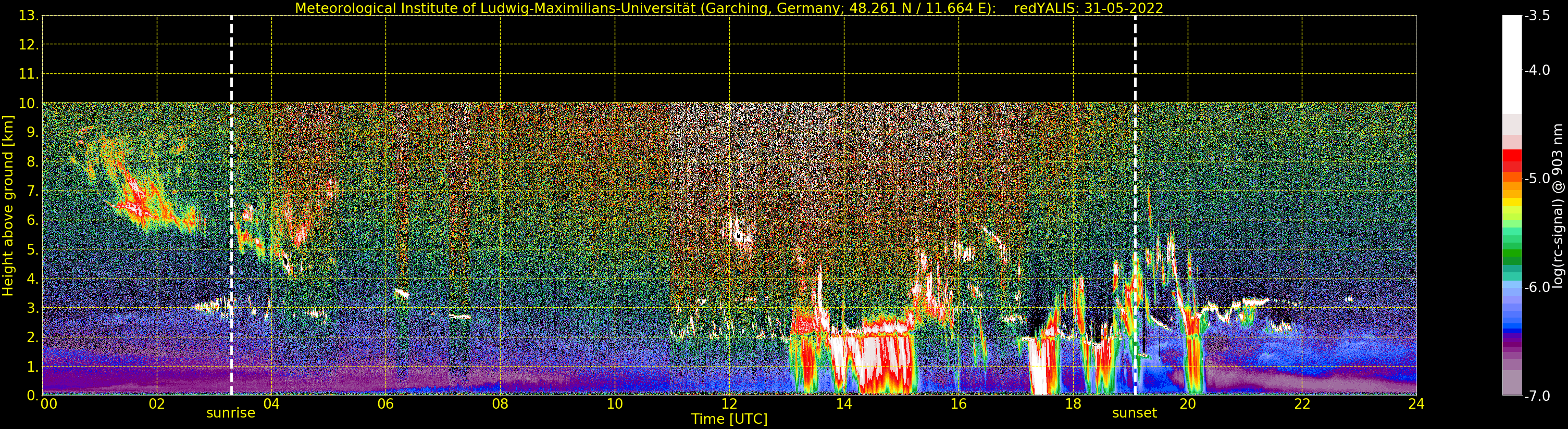Click the white dashed sunrise marker line
The image size is (1568, 429).
(231, 206)
